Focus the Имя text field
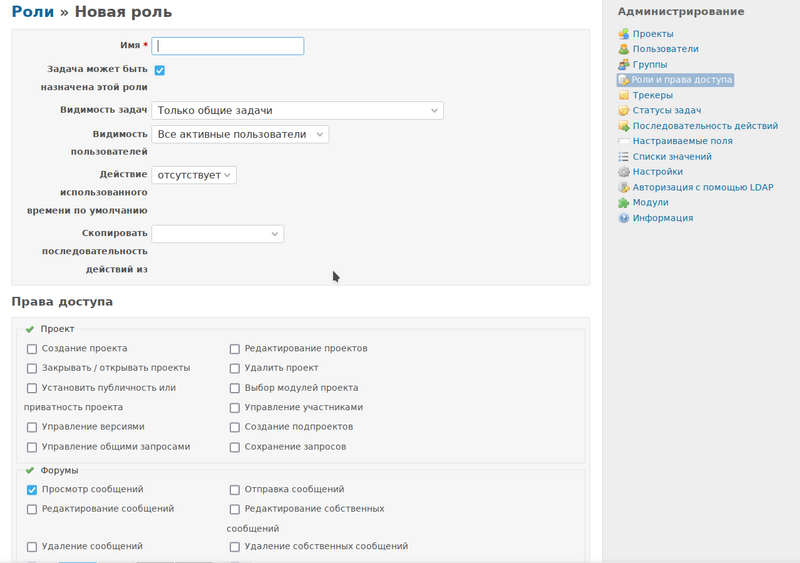This screenshot has width=800, height=563. [228, 46]
